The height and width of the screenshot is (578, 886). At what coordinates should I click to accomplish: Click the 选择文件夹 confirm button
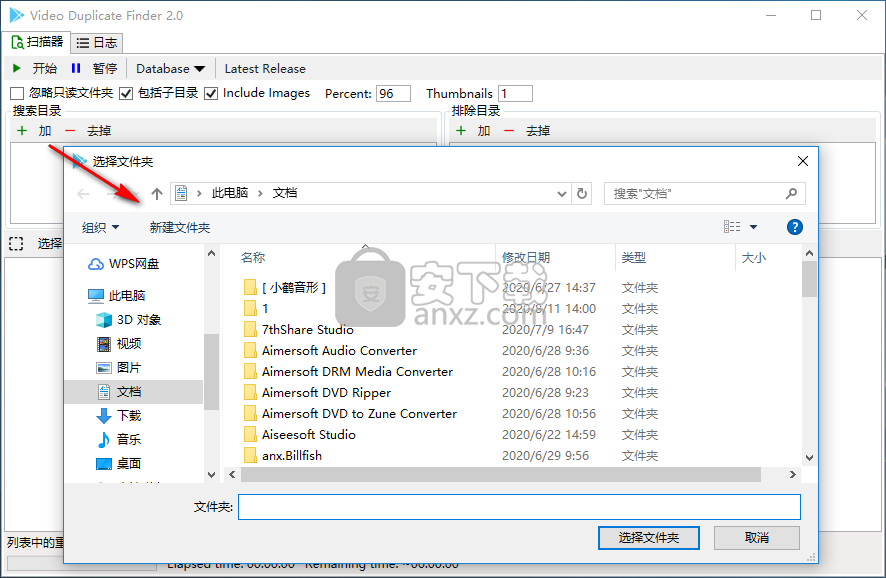pos(648,537)
